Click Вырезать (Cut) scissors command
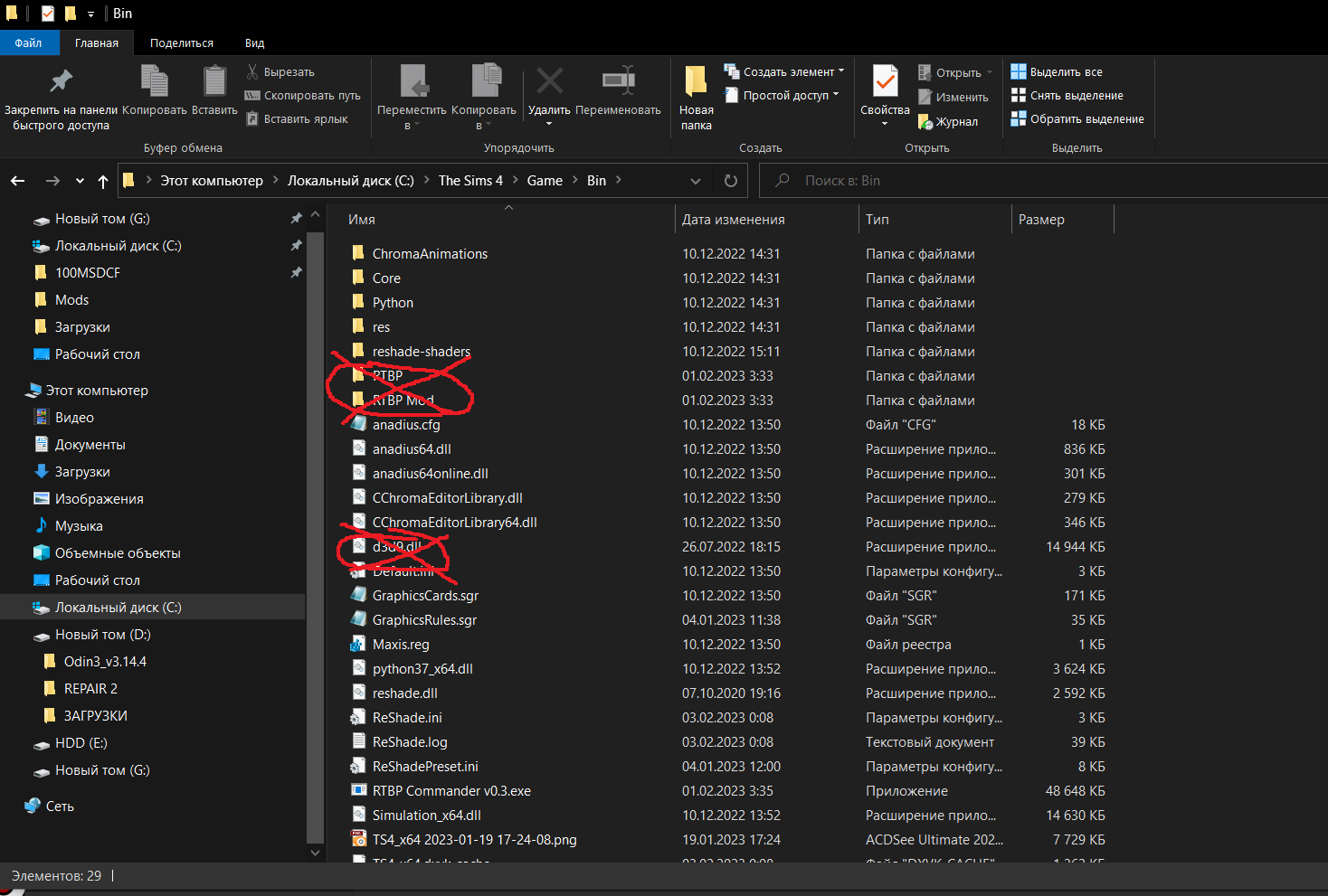Image resolution: width=1328 pixels, height=896 pixels. pyautogui.click(x=280, y=71)
